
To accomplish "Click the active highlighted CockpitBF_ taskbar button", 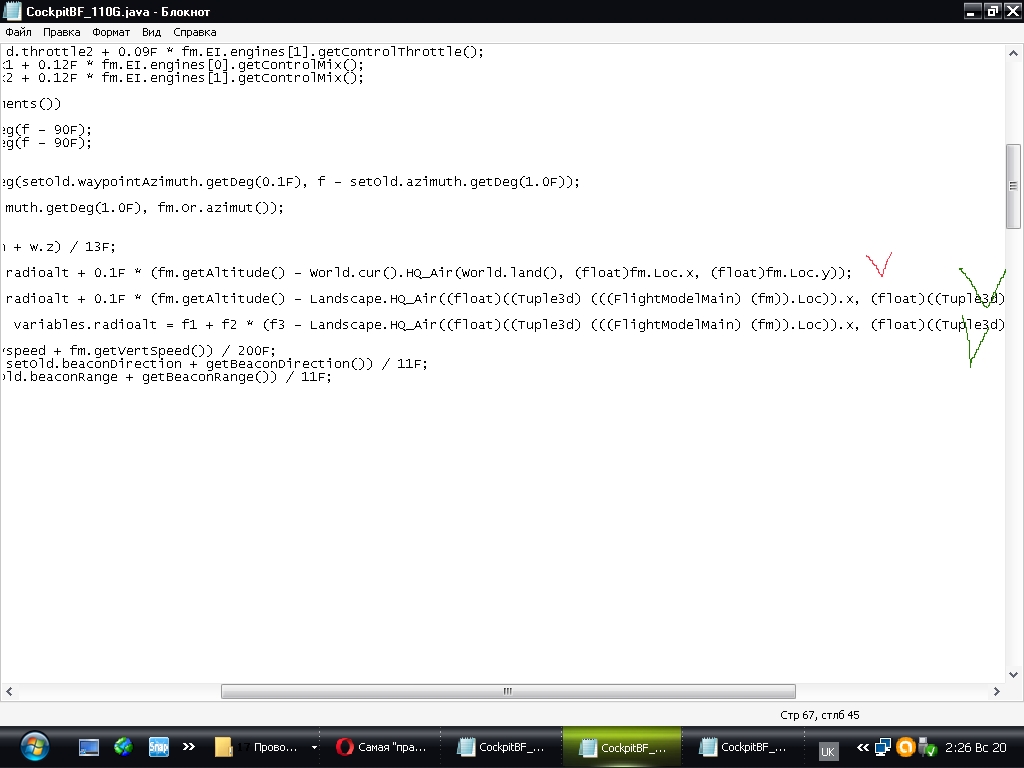I will pyautogui.click(x=622, y=747).
